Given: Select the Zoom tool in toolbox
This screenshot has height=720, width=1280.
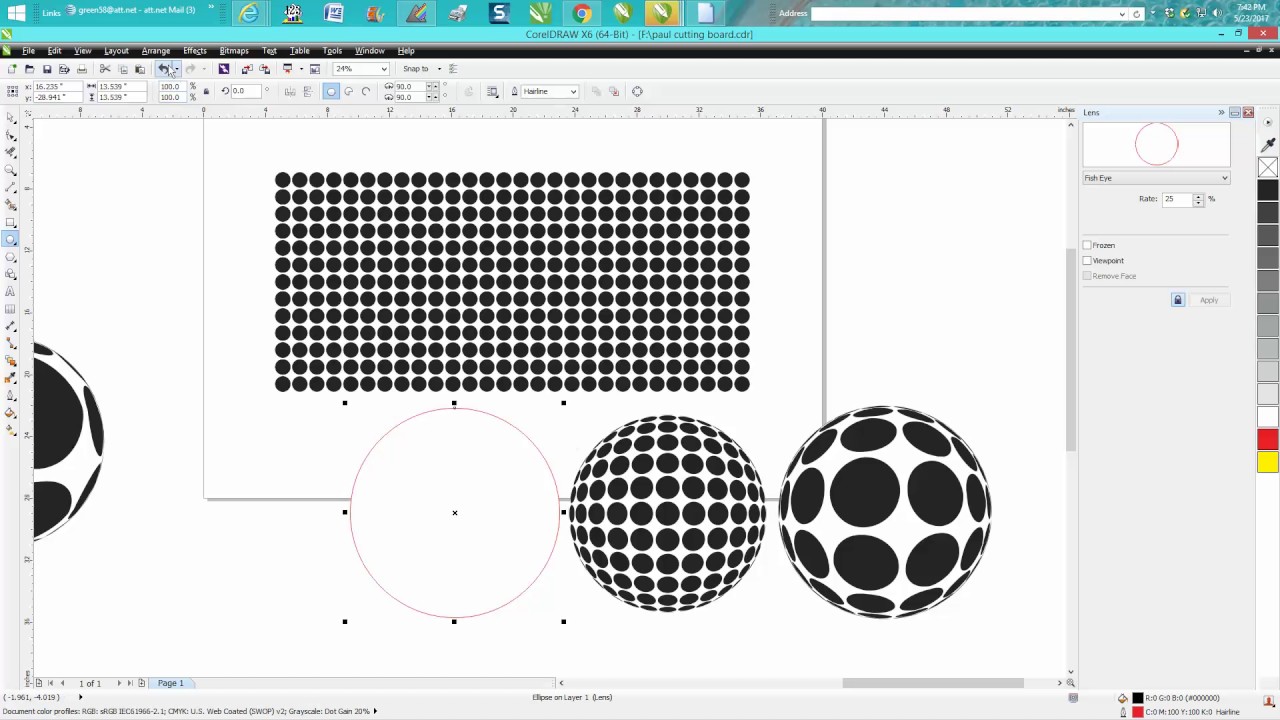Looking at the screenshot, I should [x=10, y=170].
